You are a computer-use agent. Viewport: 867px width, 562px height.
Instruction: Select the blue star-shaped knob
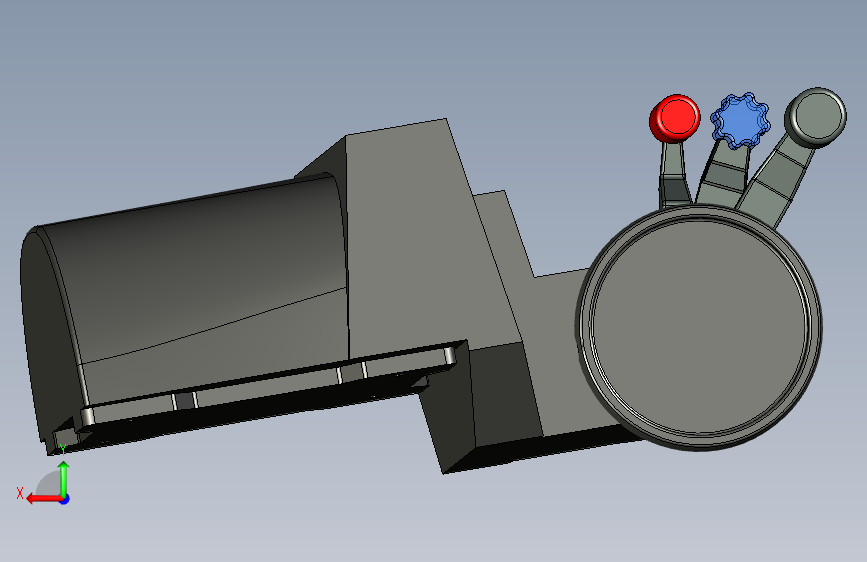pyautogui.click(x=740, y=121)
